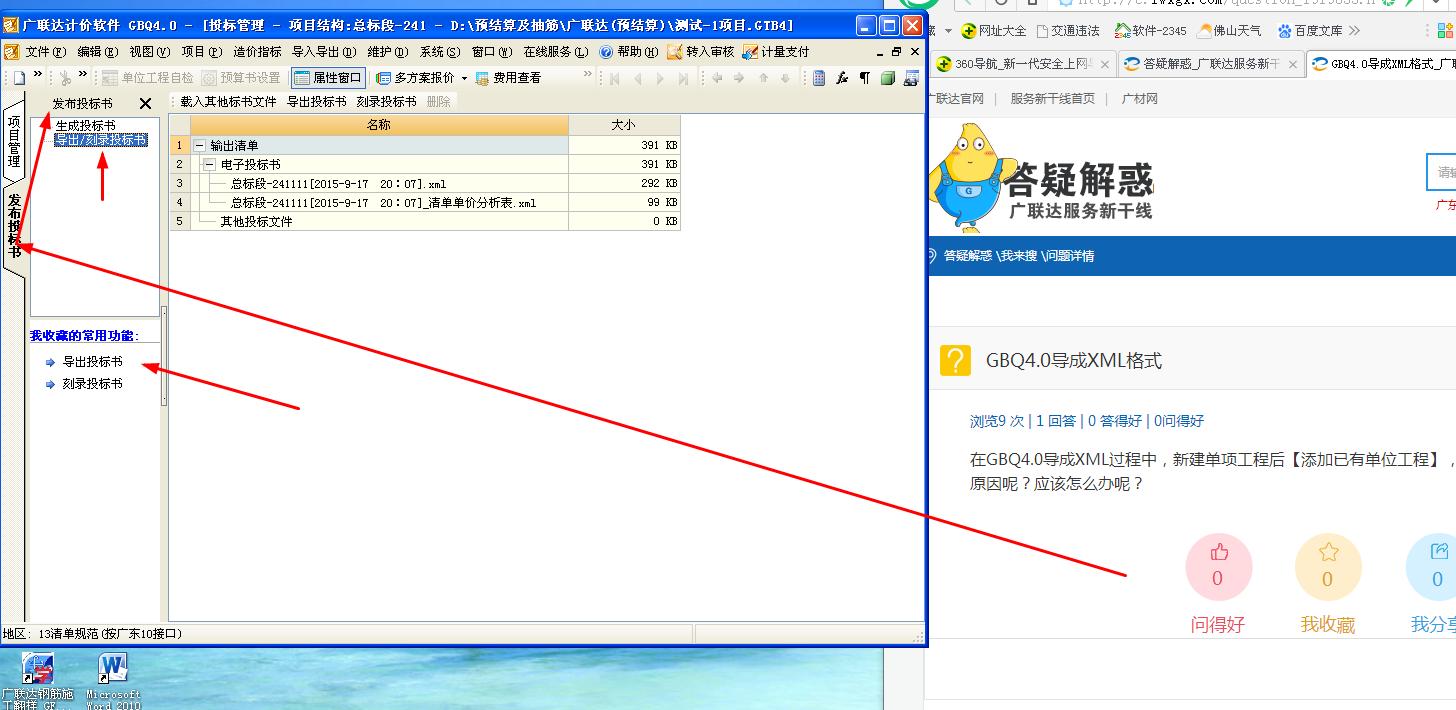Click the 预算书设置 toolbar button
1456x710 pixels.
click(241, 78)
